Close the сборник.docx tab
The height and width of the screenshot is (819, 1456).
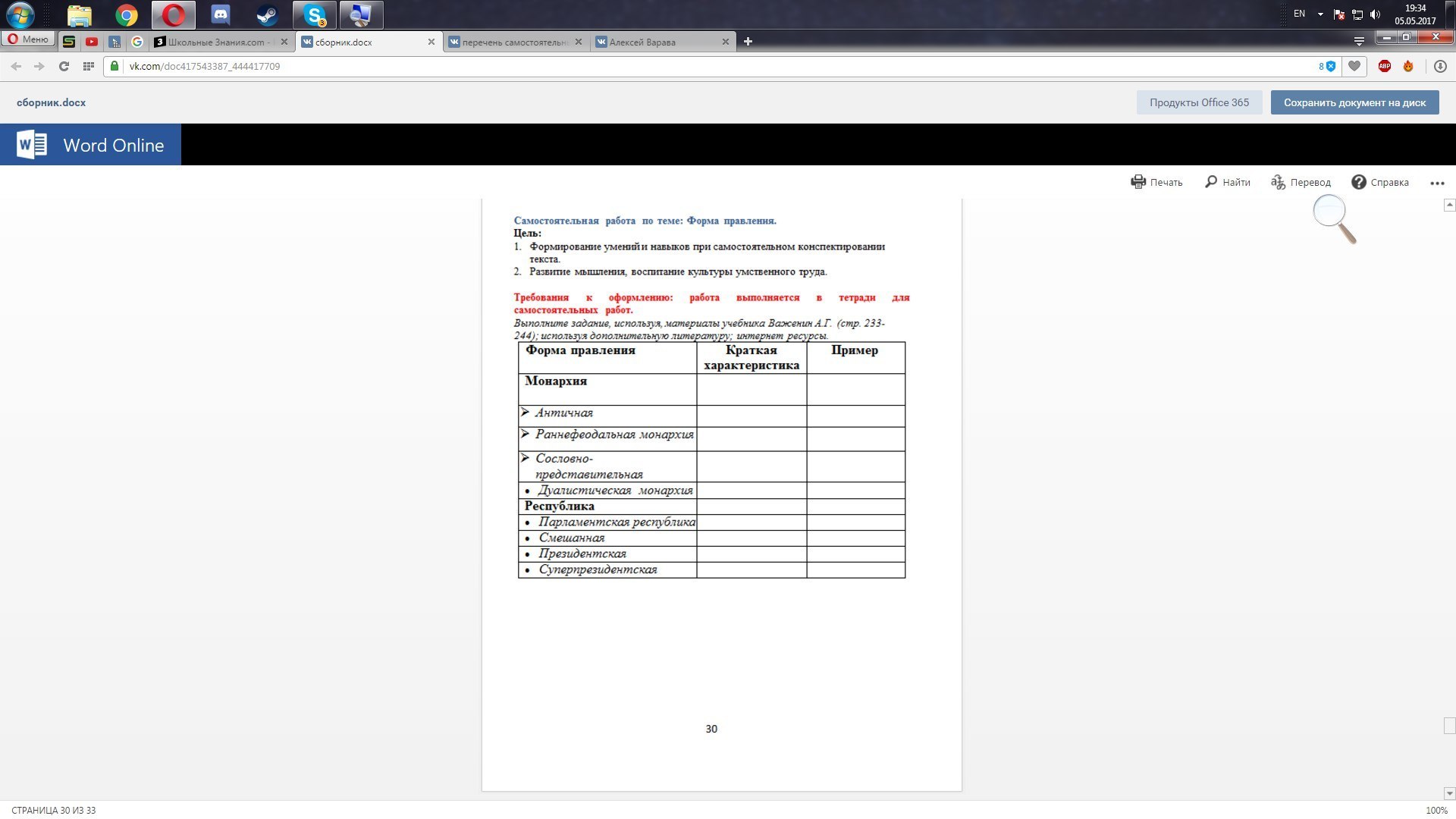[431, 42]
